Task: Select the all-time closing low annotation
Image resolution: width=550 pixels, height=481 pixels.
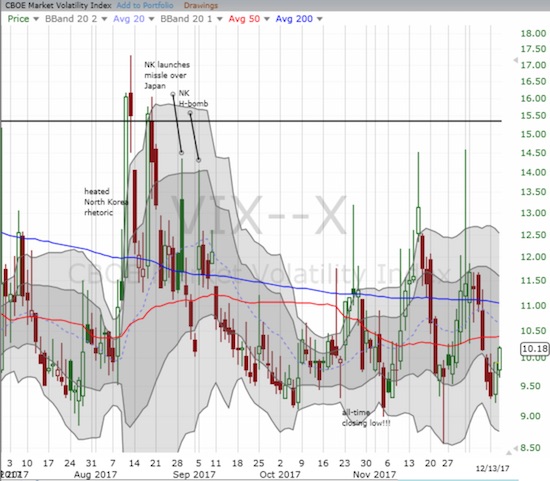Action: coord(366,418)
